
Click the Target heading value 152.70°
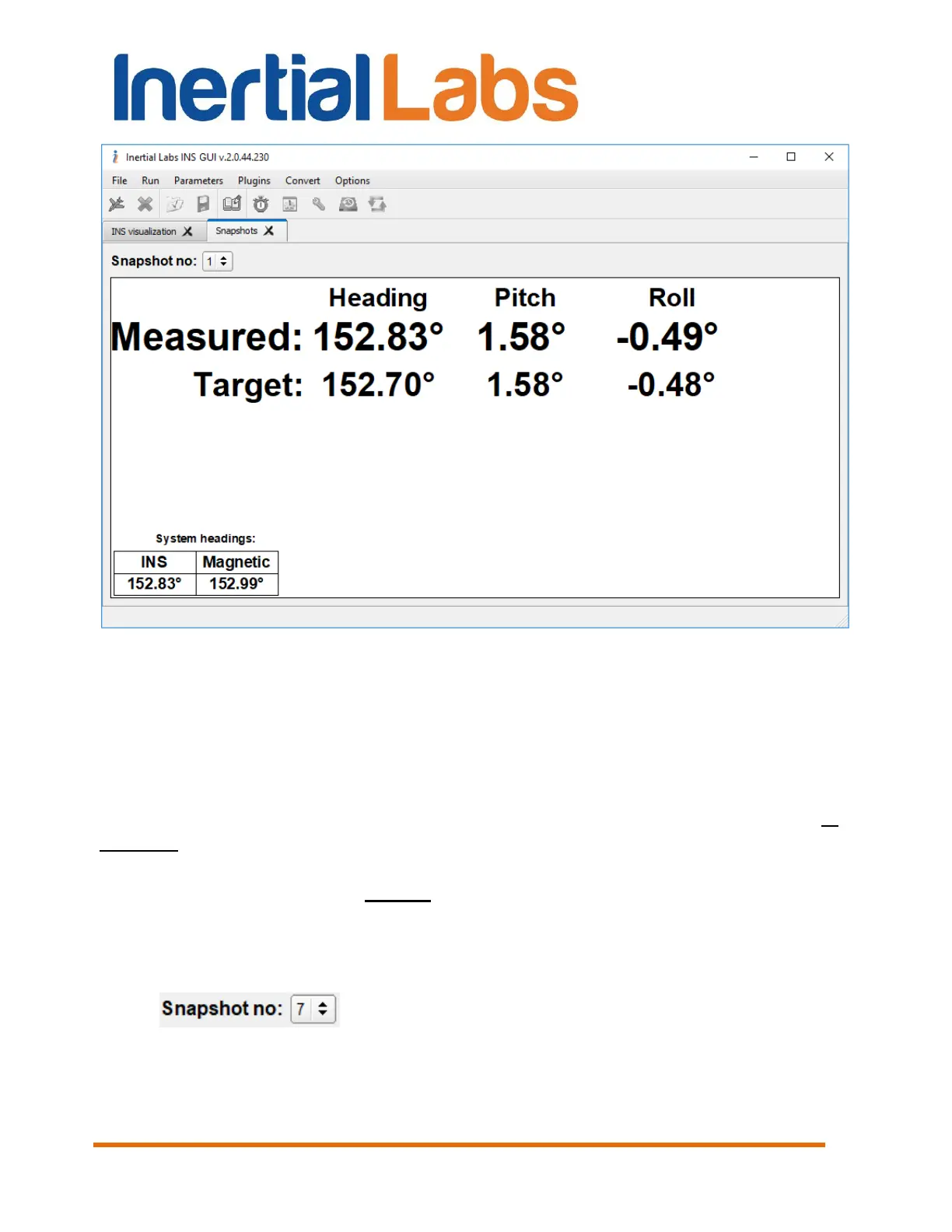pos(379,385)
